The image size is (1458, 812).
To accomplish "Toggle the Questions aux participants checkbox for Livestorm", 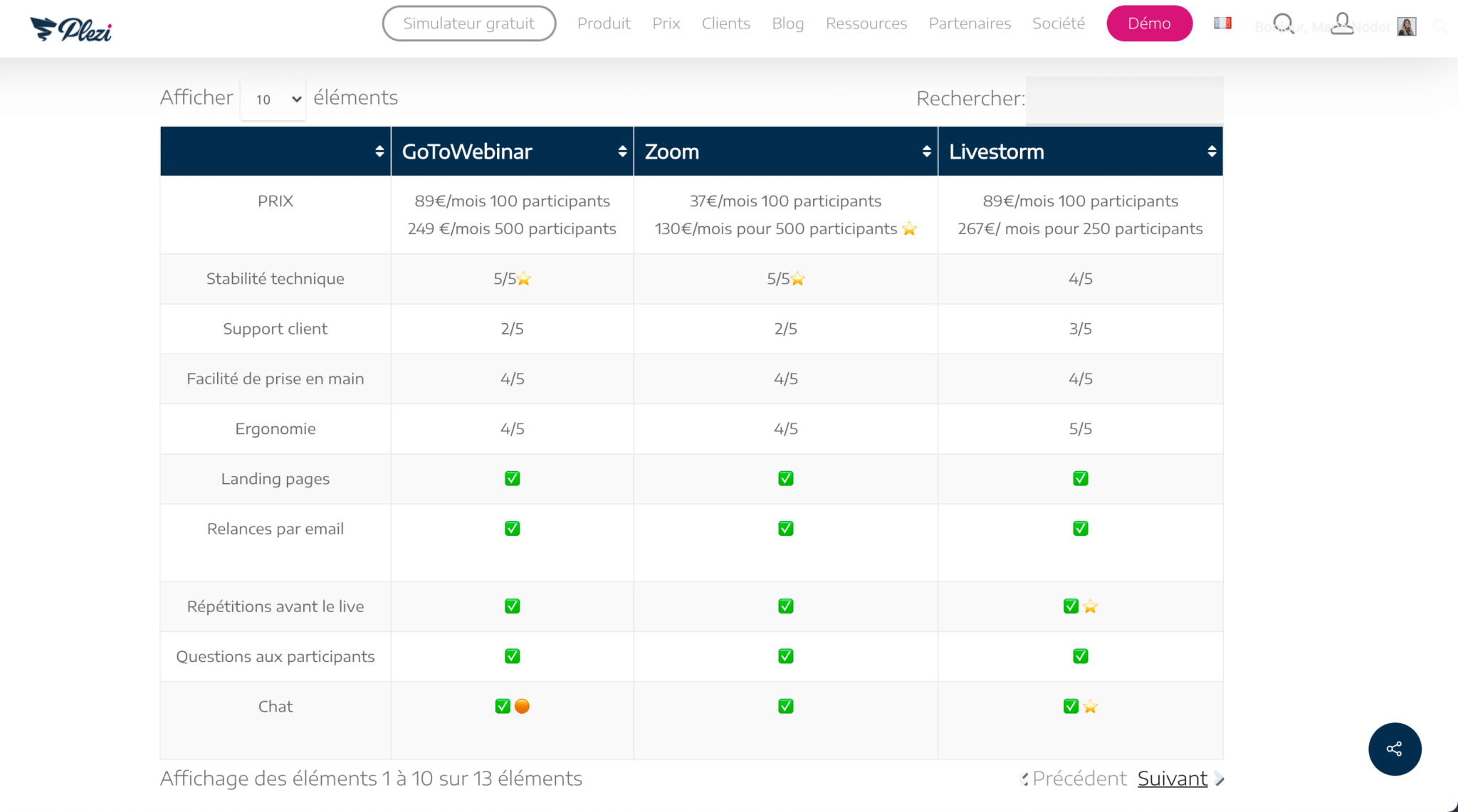I will point(1080,656).
